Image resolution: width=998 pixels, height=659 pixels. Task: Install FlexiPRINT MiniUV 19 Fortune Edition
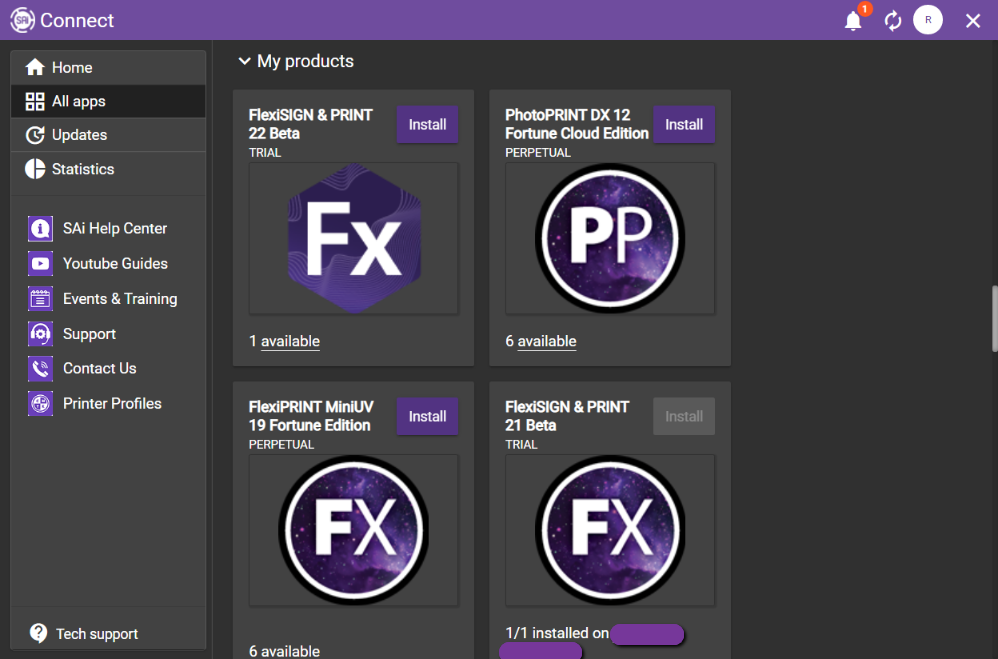(x=427, y=416)
